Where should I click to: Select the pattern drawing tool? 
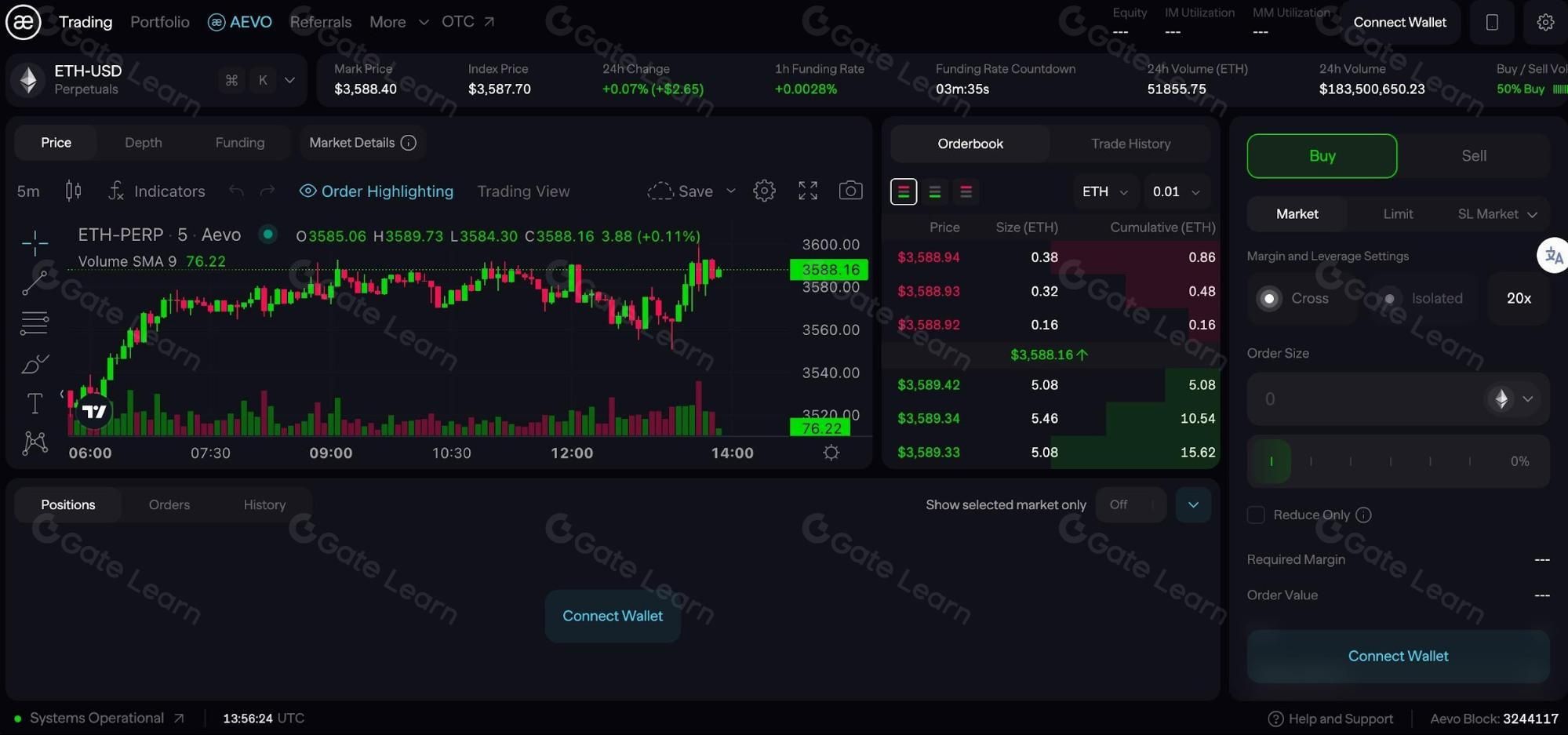pos(35,443)
